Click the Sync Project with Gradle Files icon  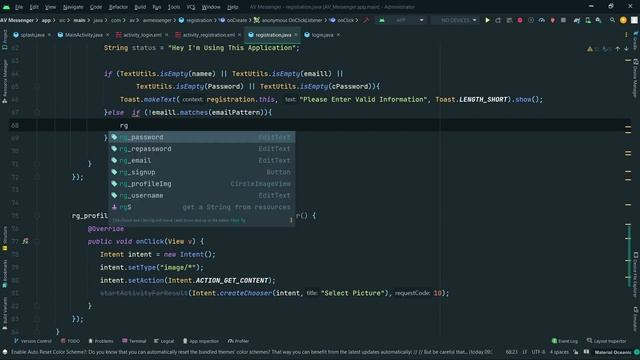coord(577,20)
